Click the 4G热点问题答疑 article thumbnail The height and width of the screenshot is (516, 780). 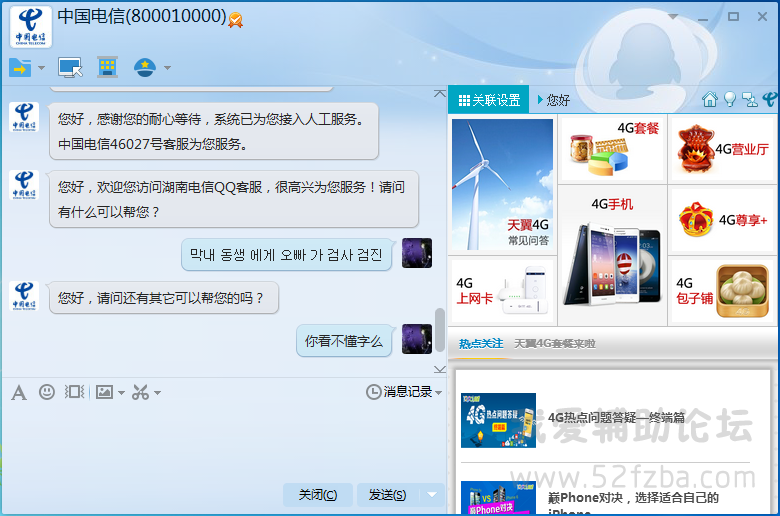[x=498, y=420]
